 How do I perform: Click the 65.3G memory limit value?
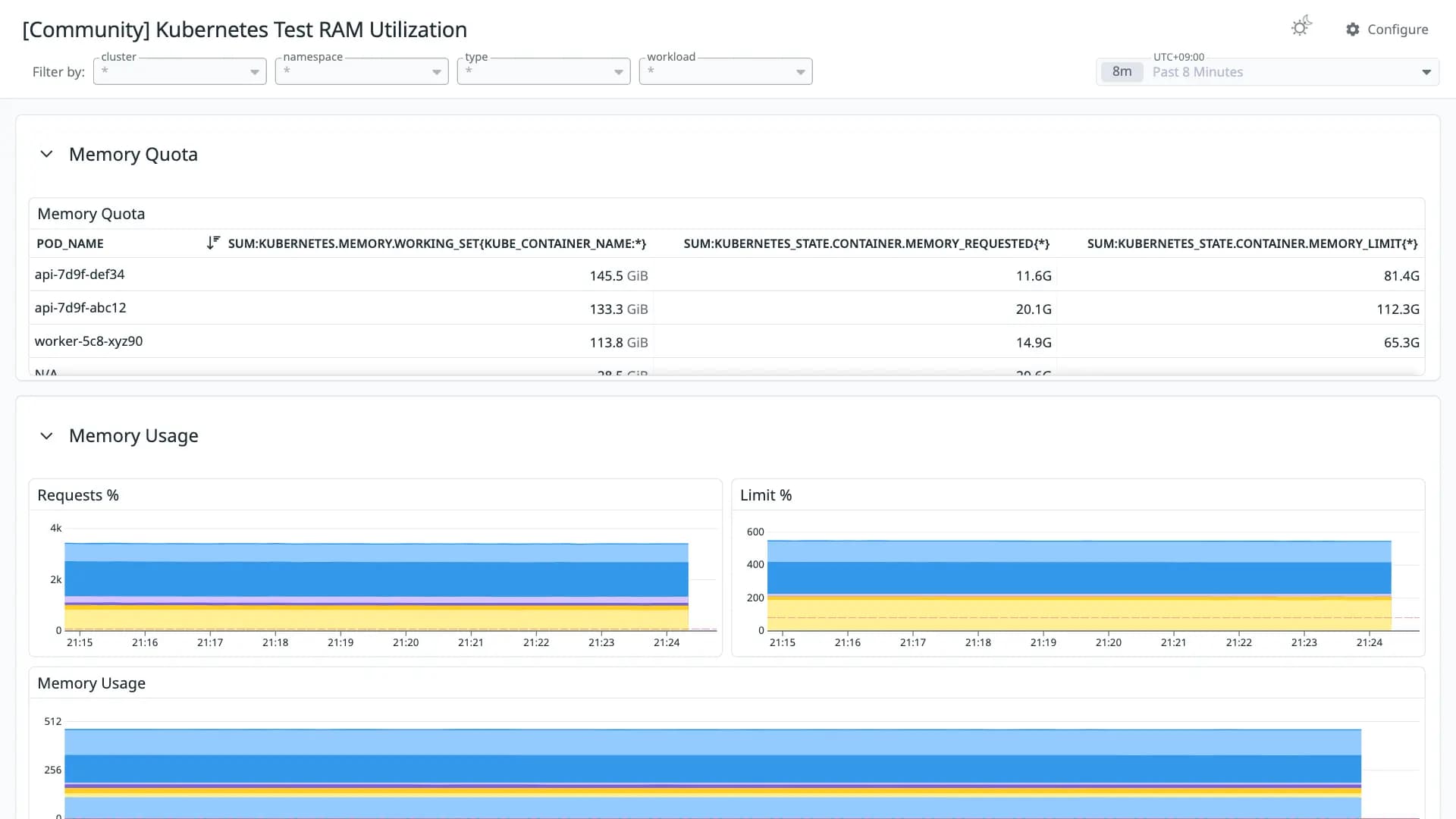click(x=1401, y=343)
